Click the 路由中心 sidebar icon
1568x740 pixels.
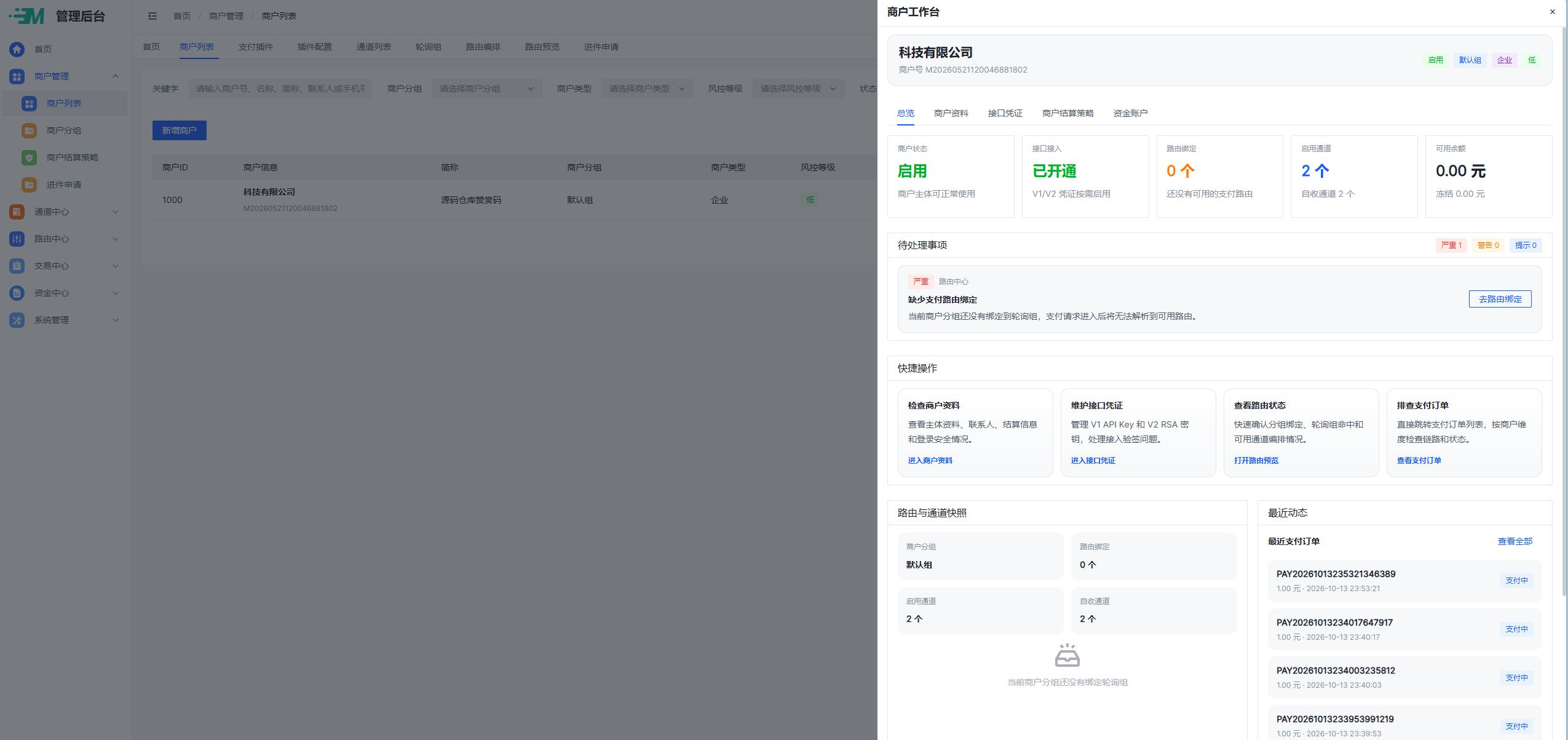[17, 239]
